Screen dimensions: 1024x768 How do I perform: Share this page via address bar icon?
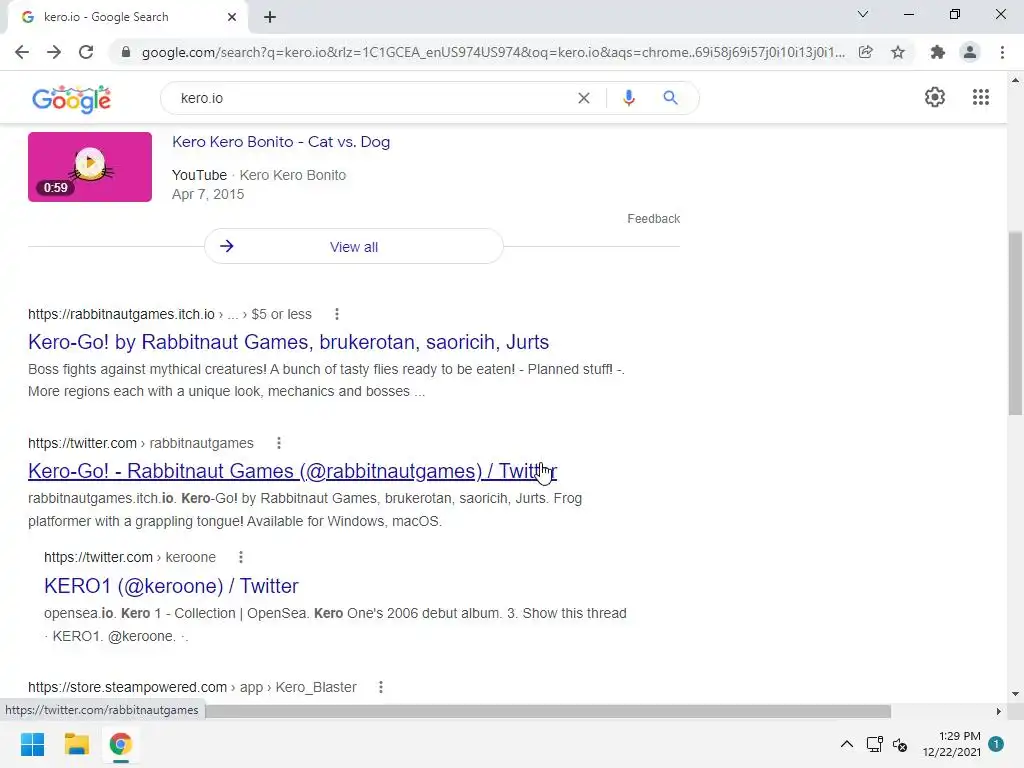pos(865,52)
